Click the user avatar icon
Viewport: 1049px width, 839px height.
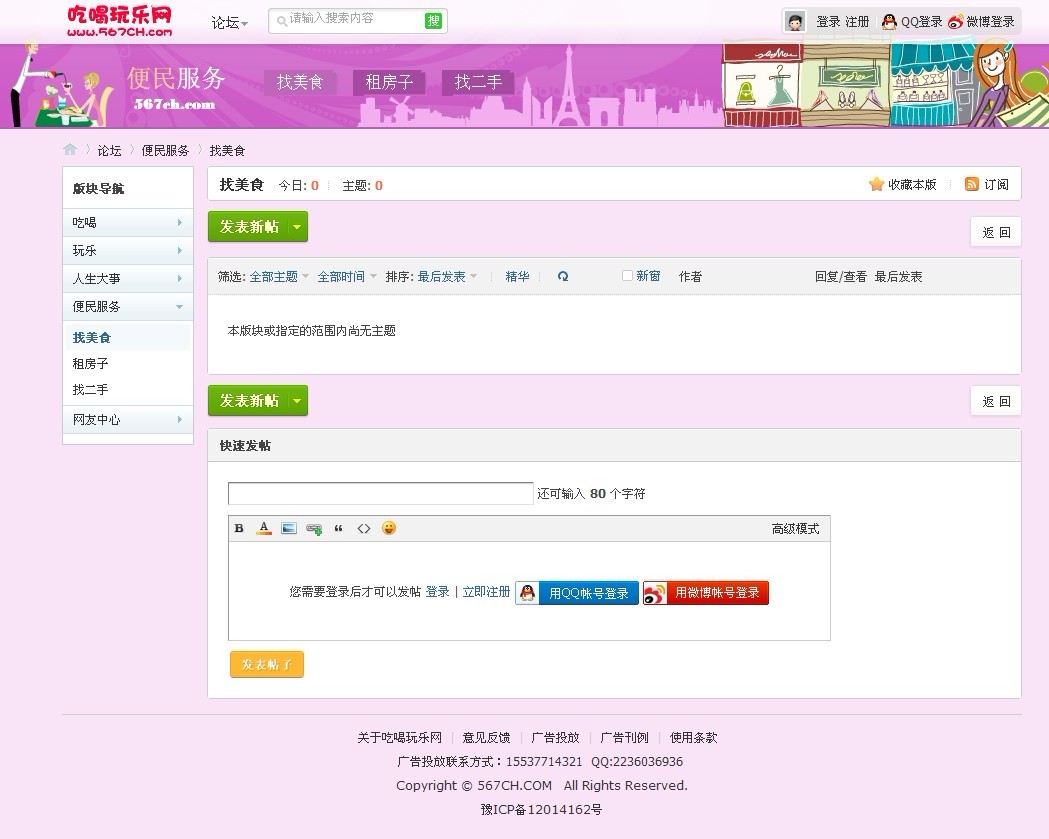pos(795,21)
